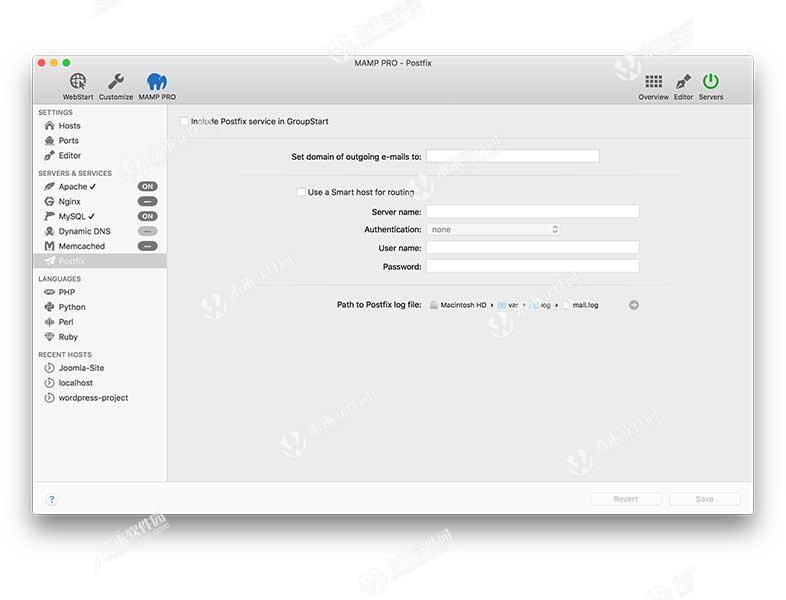
Task: Open the Editor from the top toolbar
Action: click(683, 86)
